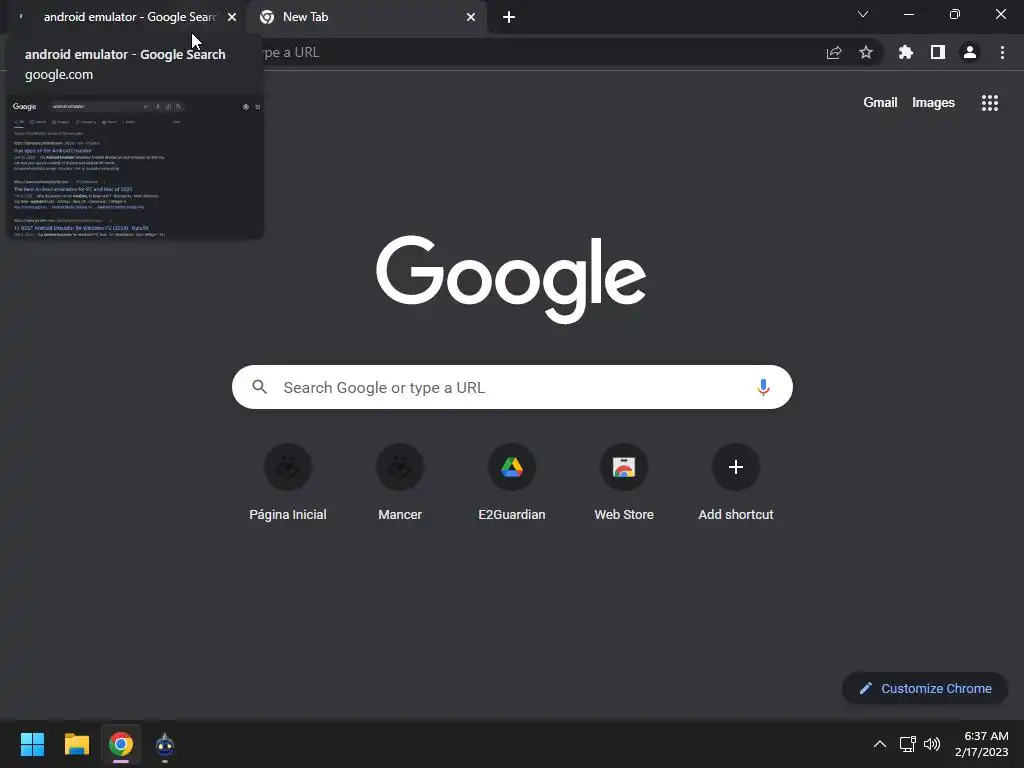Viewport: 1024px width, 768px height.
Task: Click the Chrome taskbar icon
Action: 121,744
